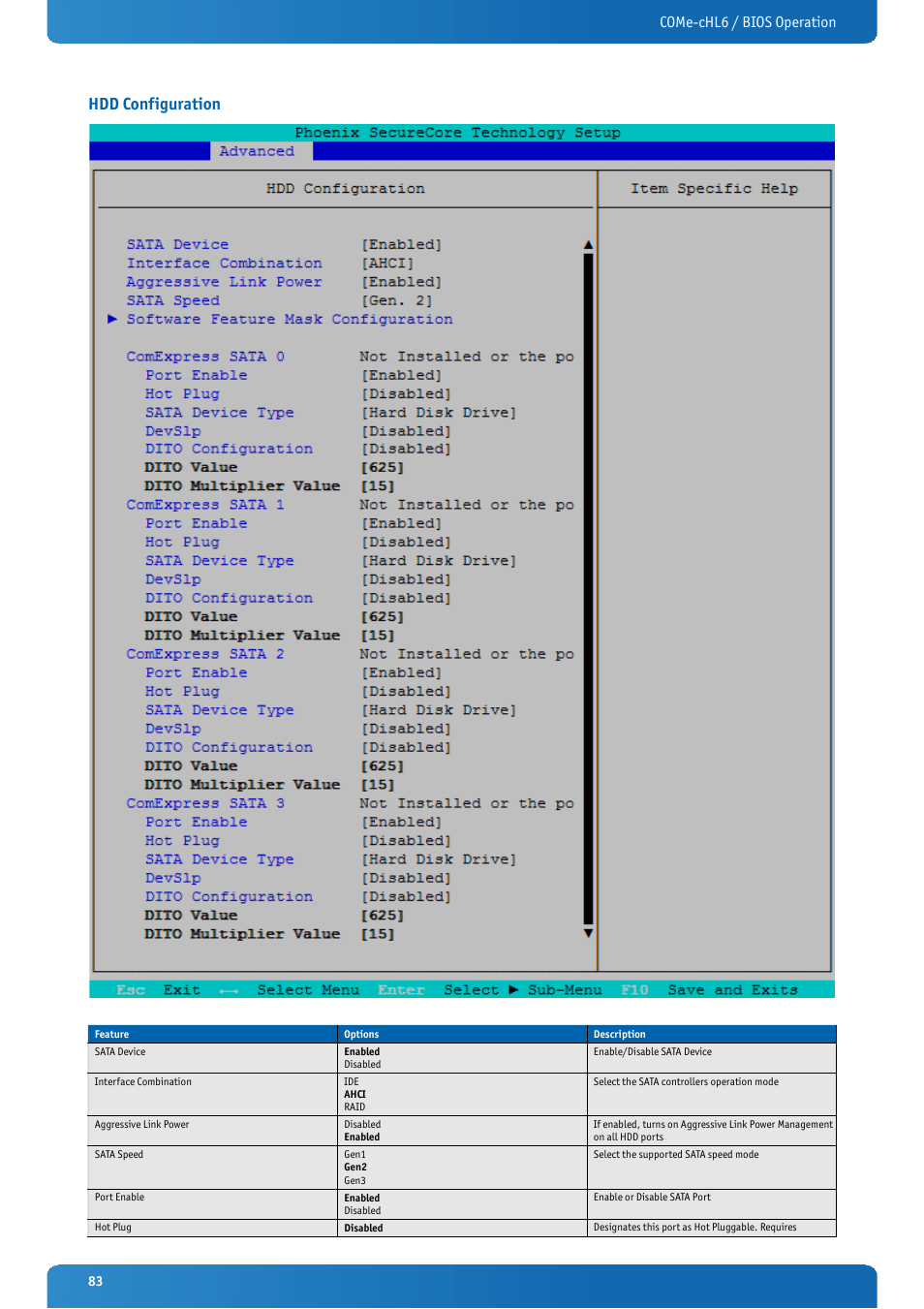Click DITO Value [625] under ComExpress SATA 0
This screenshot has height=1309, width=924.
(383, 467)
